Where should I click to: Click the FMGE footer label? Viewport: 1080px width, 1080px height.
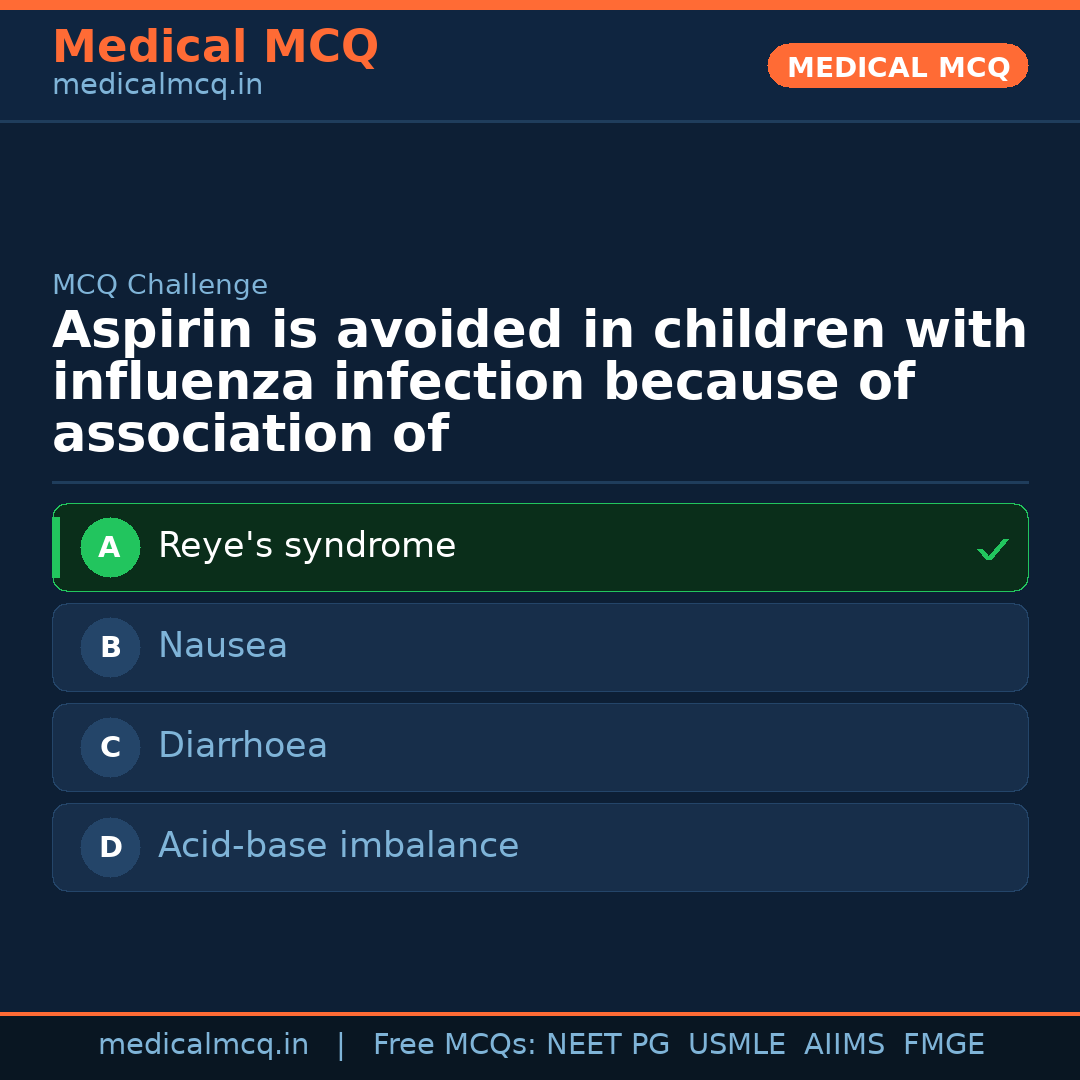(944, 1045)
